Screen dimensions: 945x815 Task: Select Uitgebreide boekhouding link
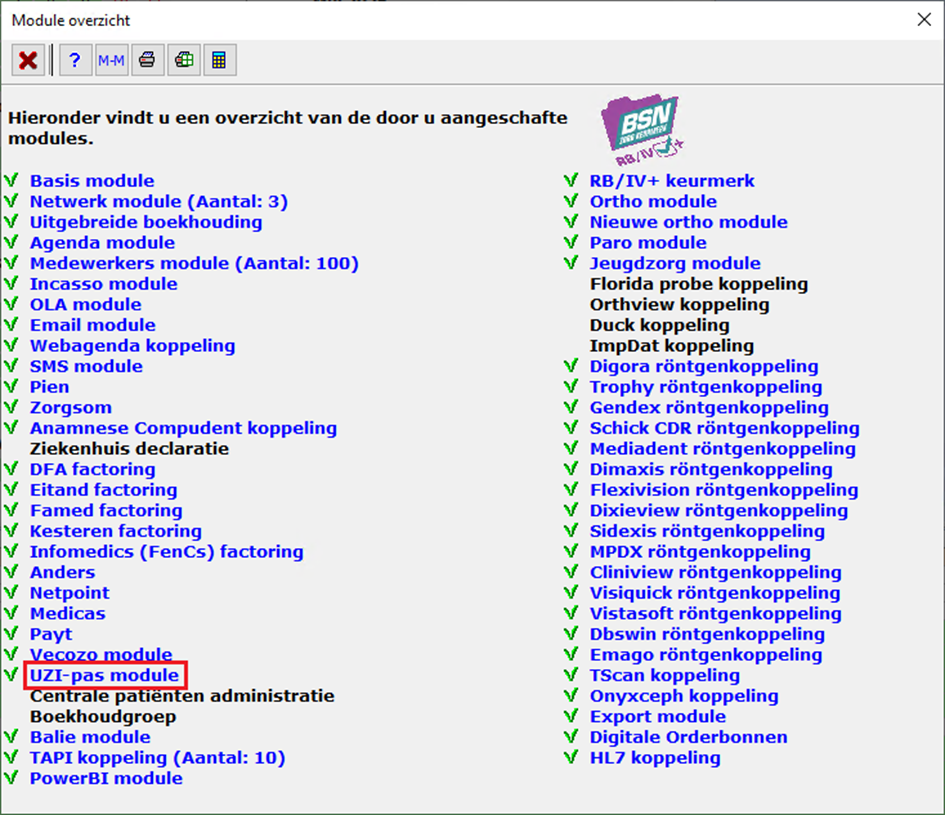tap(146, 222)
